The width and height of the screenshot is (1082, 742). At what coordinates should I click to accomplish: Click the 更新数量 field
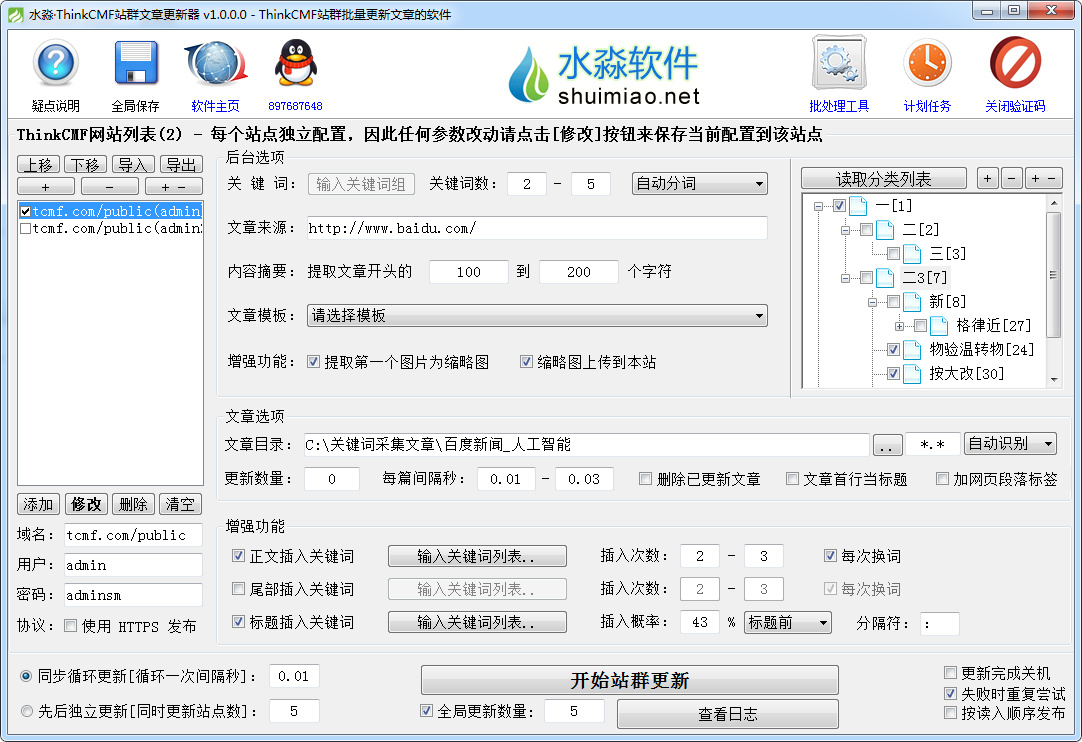[x=332, y=479]
